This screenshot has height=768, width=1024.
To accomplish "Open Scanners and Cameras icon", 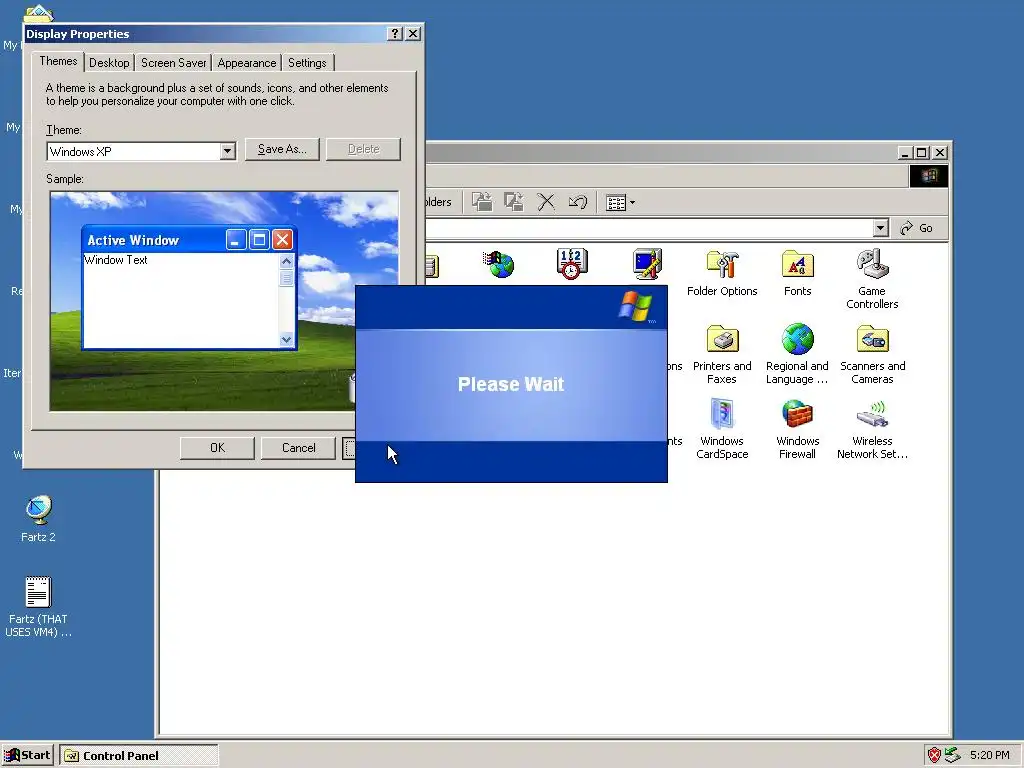I will pyautogui.click(x=872, y=354).
